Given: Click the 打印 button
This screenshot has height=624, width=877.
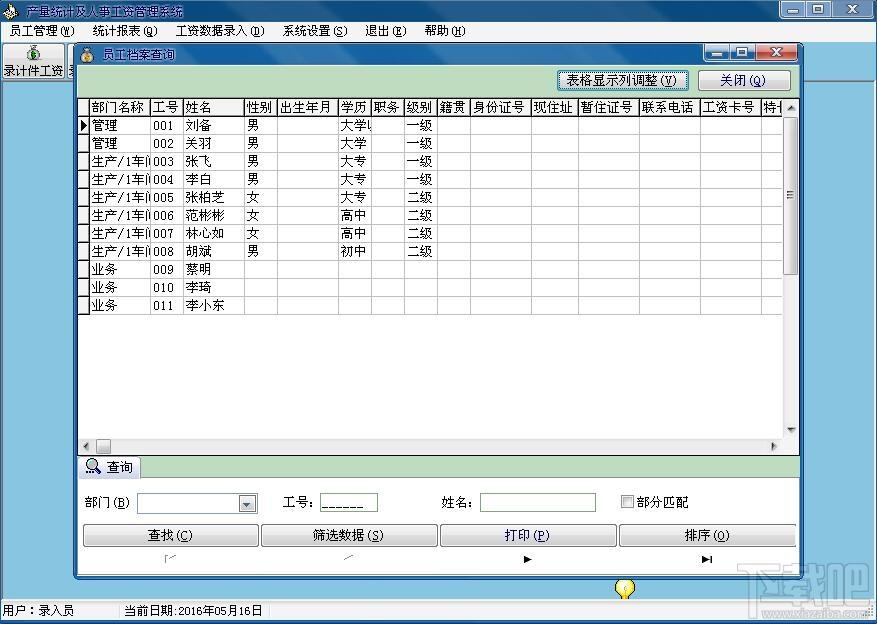Looking at the screenshot, I should [528, 535].
